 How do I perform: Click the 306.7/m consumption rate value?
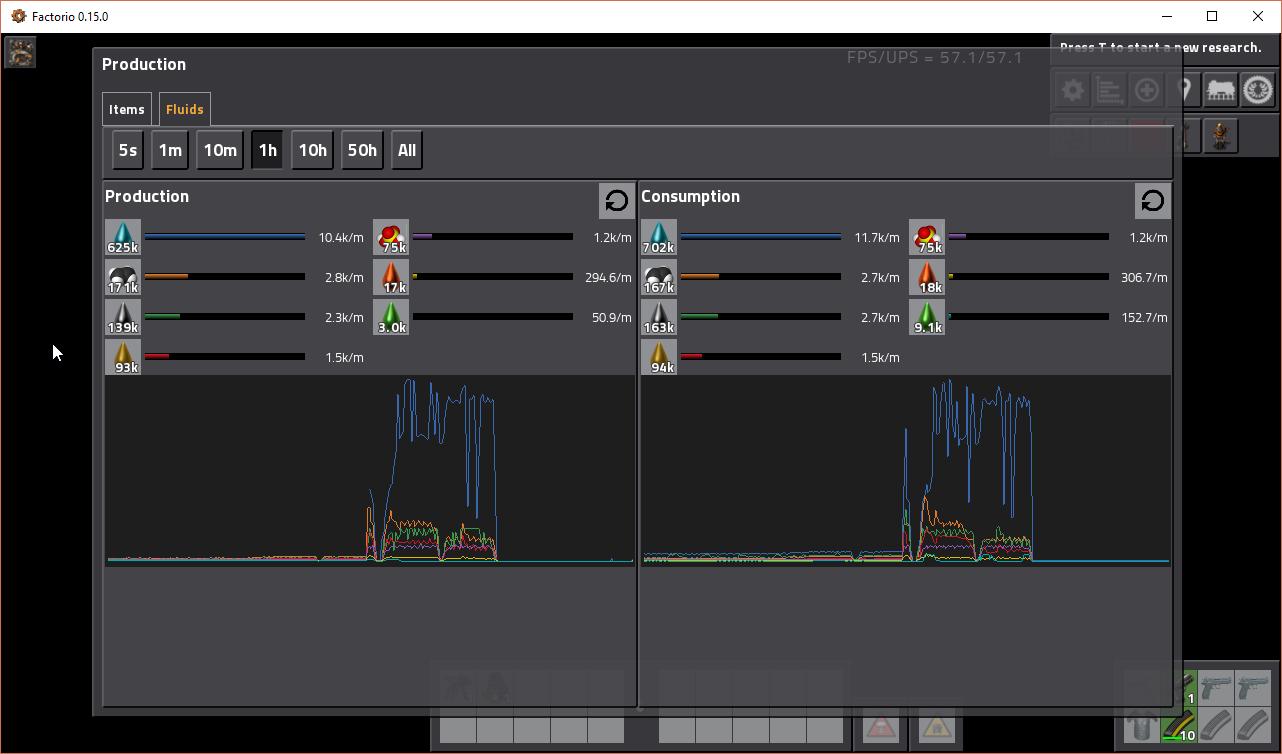click(x=1144, y=278)
